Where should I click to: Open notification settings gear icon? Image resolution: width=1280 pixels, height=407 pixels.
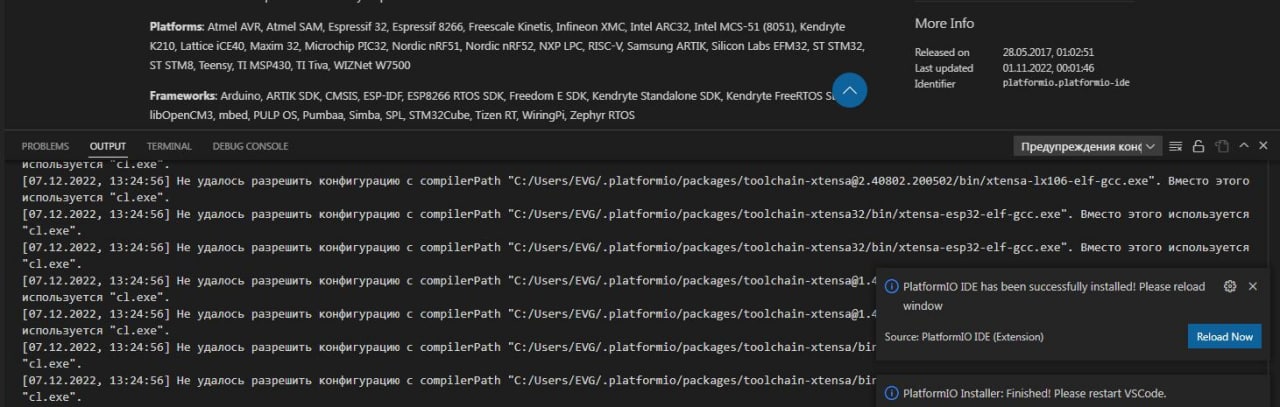(x=1230, y=287)
